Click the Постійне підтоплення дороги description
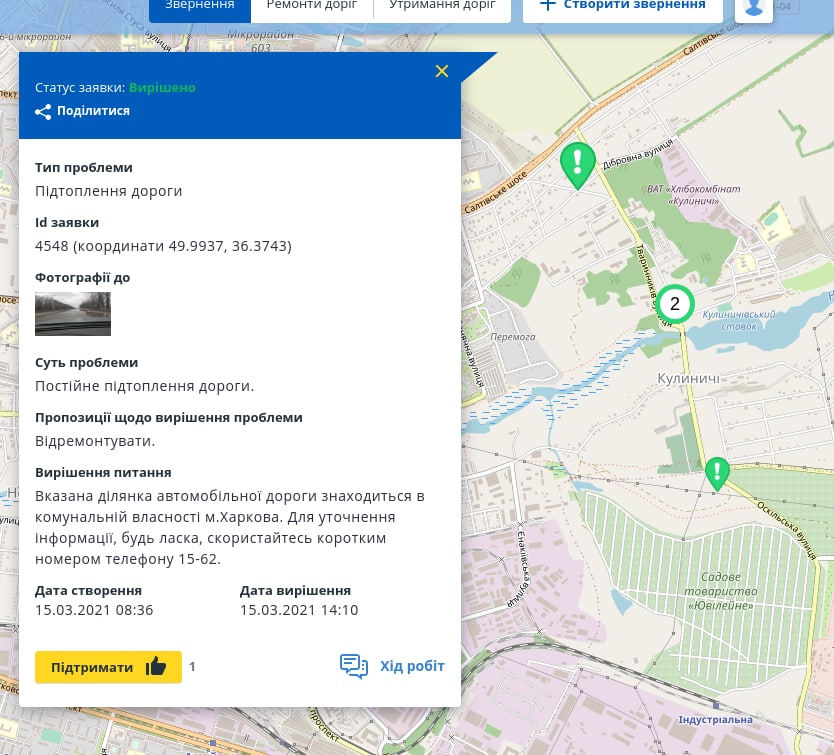The width and height of the screenshot is (834, 755). 145,386
